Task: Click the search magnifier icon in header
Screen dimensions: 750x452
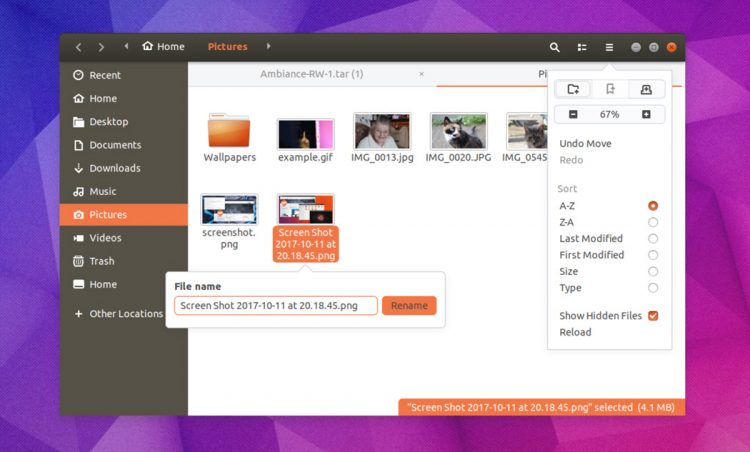Action: tap(555, 47)
